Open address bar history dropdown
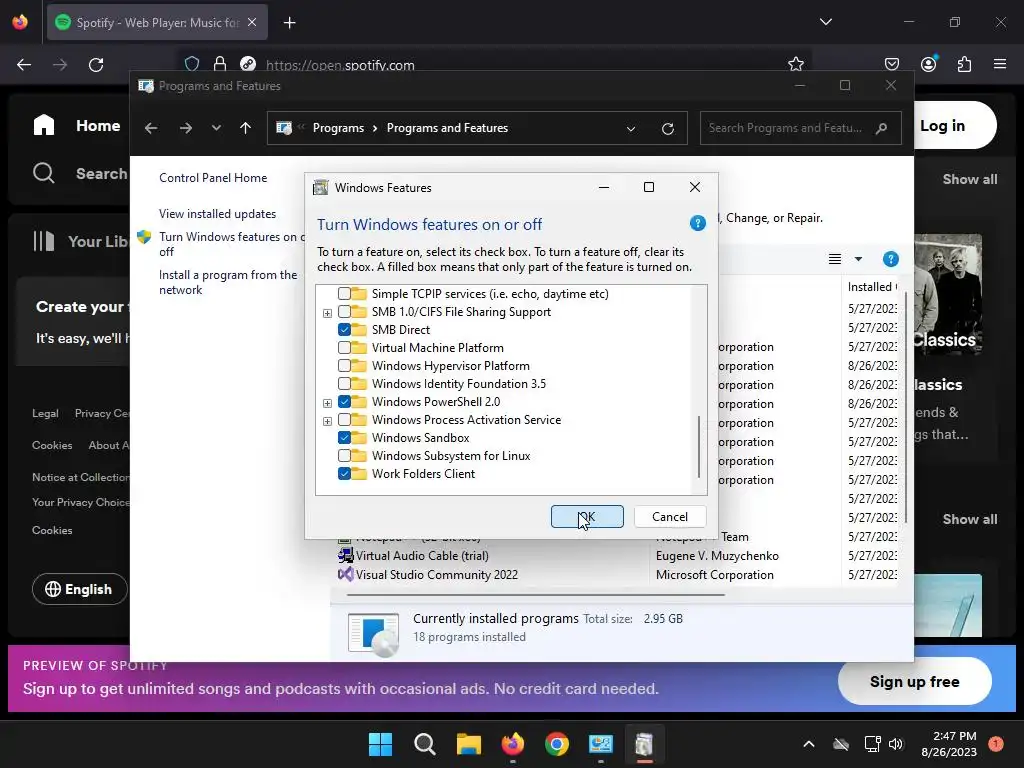The image size is (1024, 768). tap(631, 129)
